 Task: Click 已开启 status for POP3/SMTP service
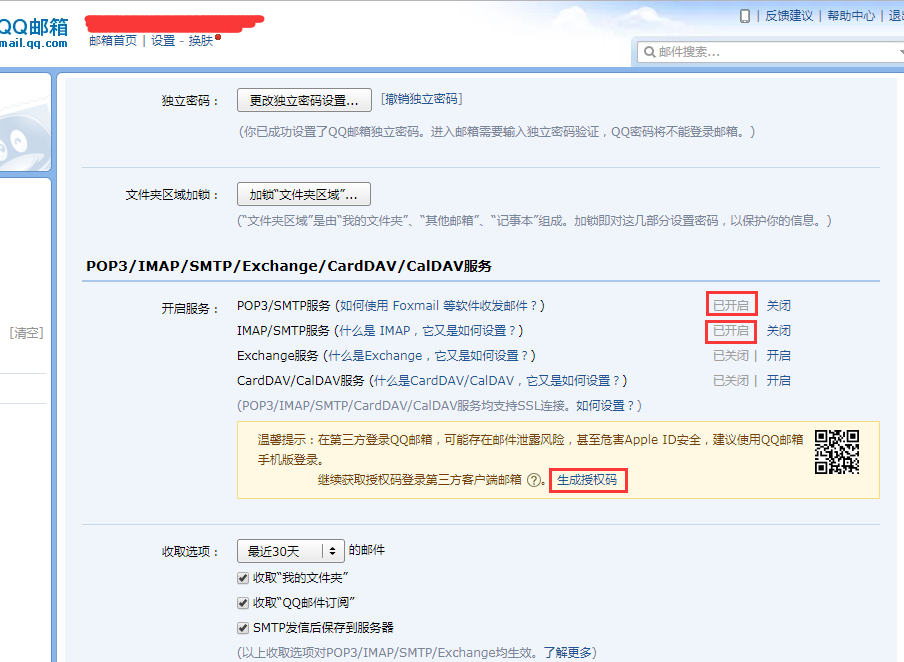(731, 306)
